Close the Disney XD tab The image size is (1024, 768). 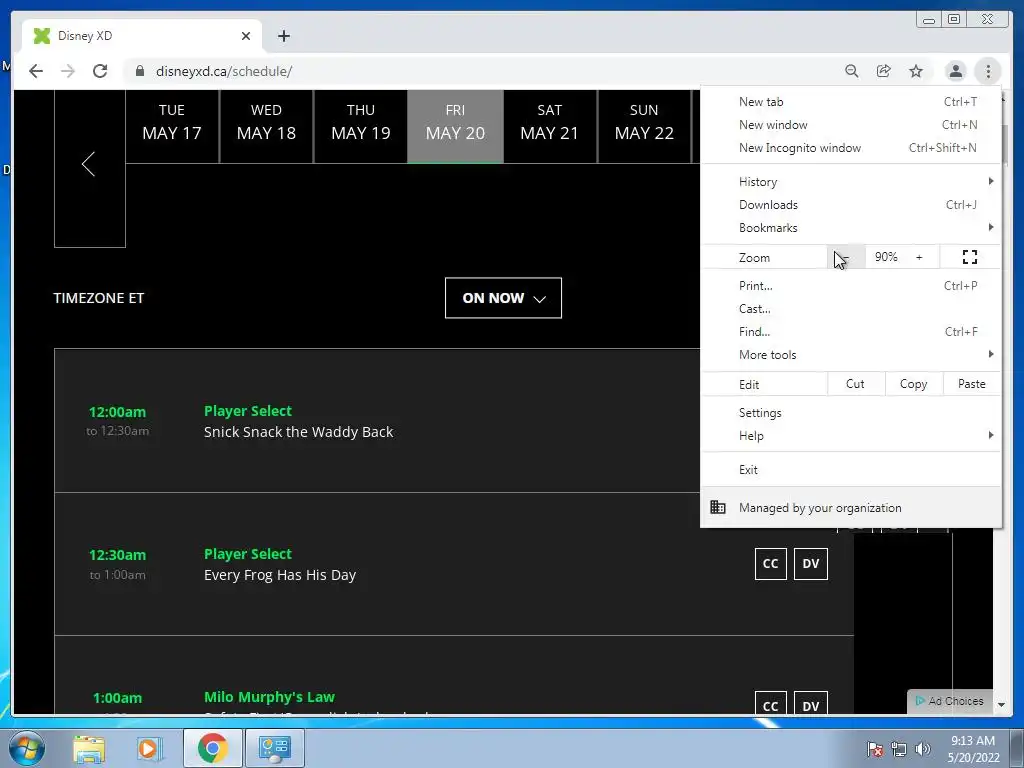point(246,36)
